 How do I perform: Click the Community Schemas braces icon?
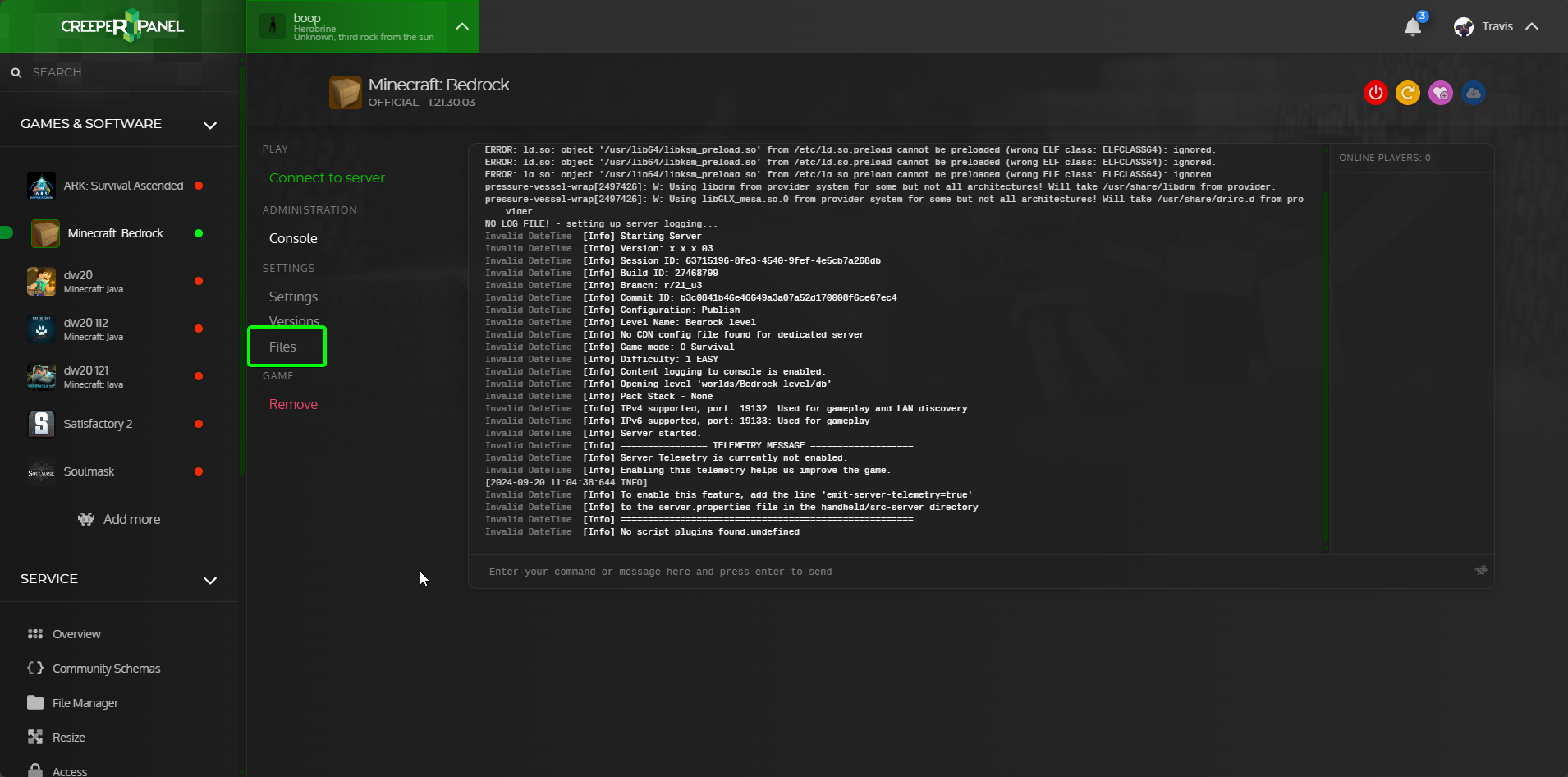coord(35,668)
